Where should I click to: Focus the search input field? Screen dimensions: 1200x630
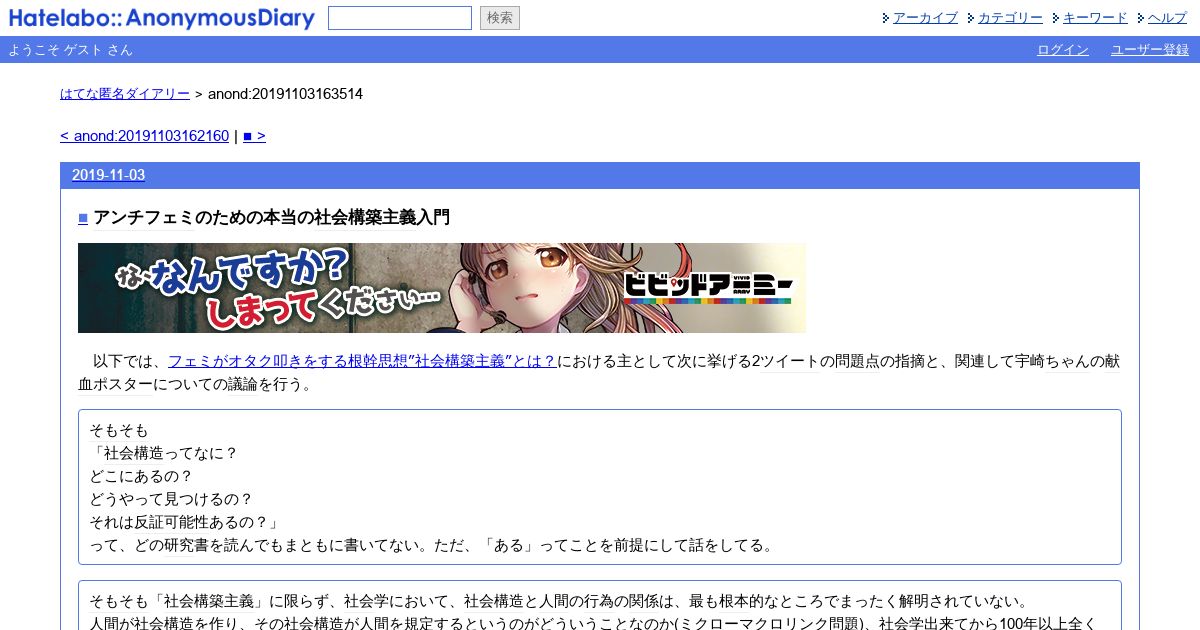[400, 18]
